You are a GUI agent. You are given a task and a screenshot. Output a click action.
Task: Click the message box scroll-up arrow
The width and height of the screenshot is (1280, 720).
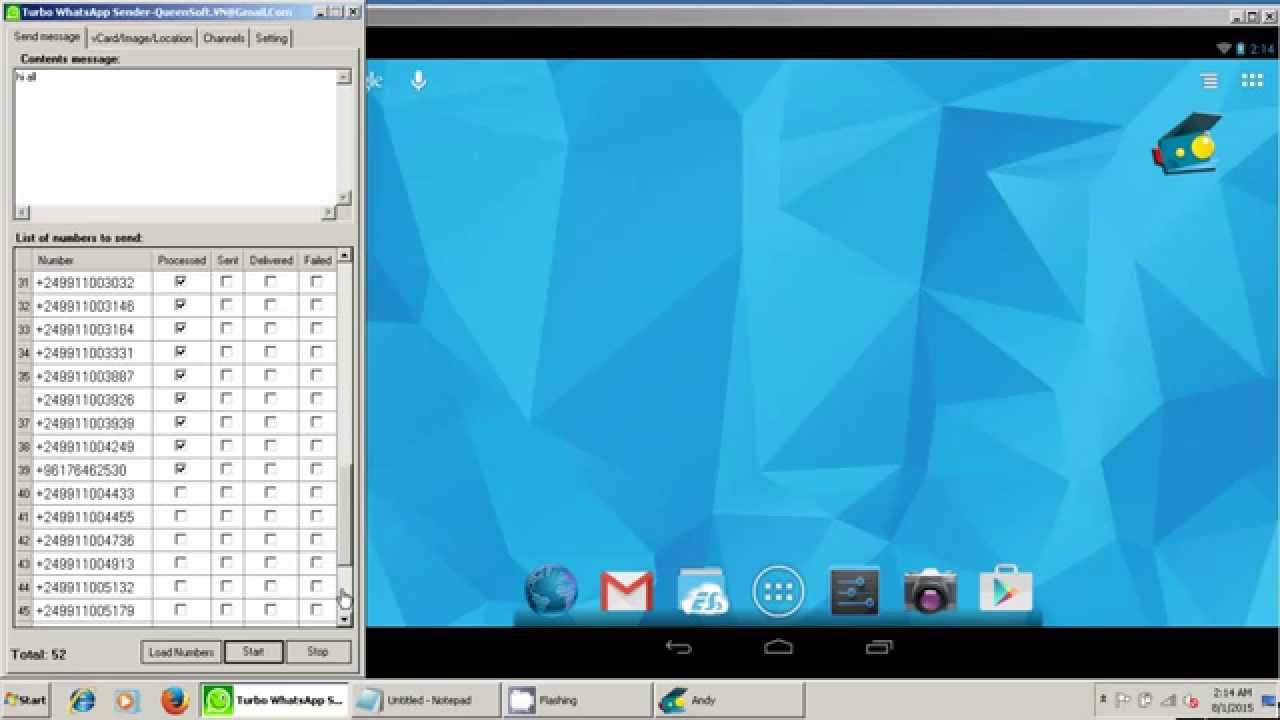tap(344, 76)
